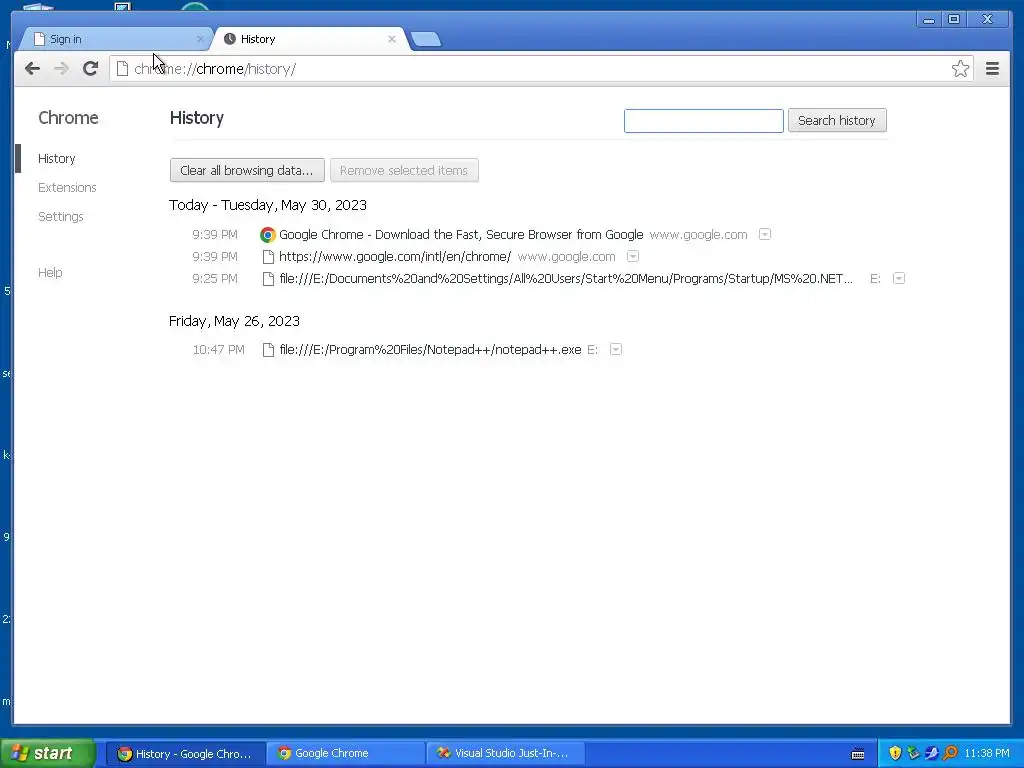Bookmark this page with the star icon
This screenshot has height=768, width=1024.
coord(960,69)
